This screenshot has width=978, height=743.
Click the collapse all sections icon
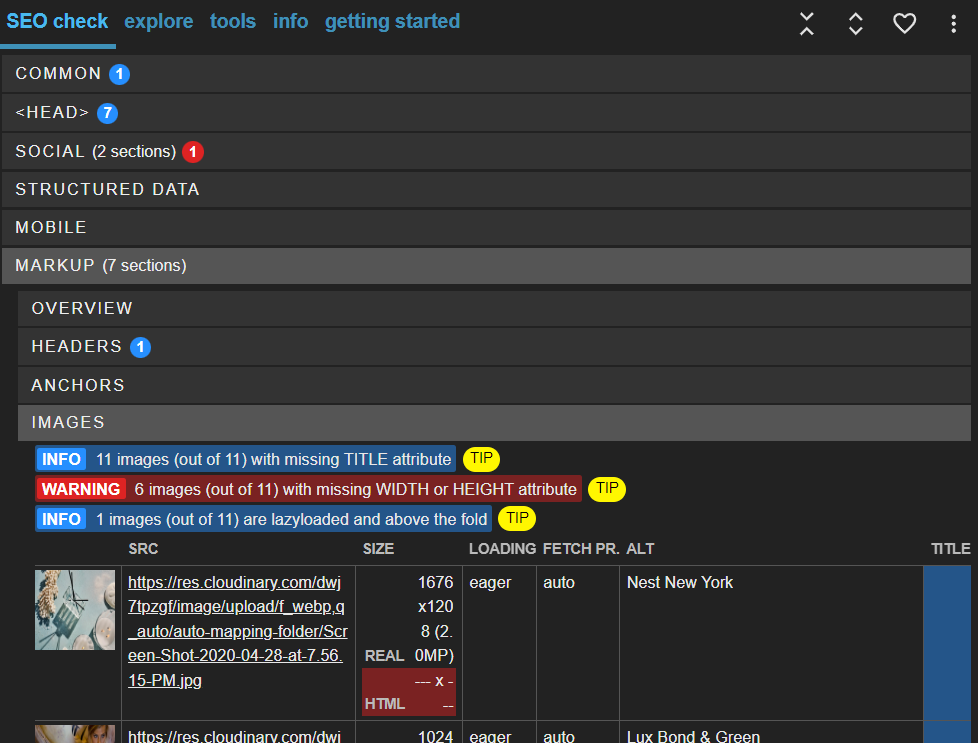807,24
